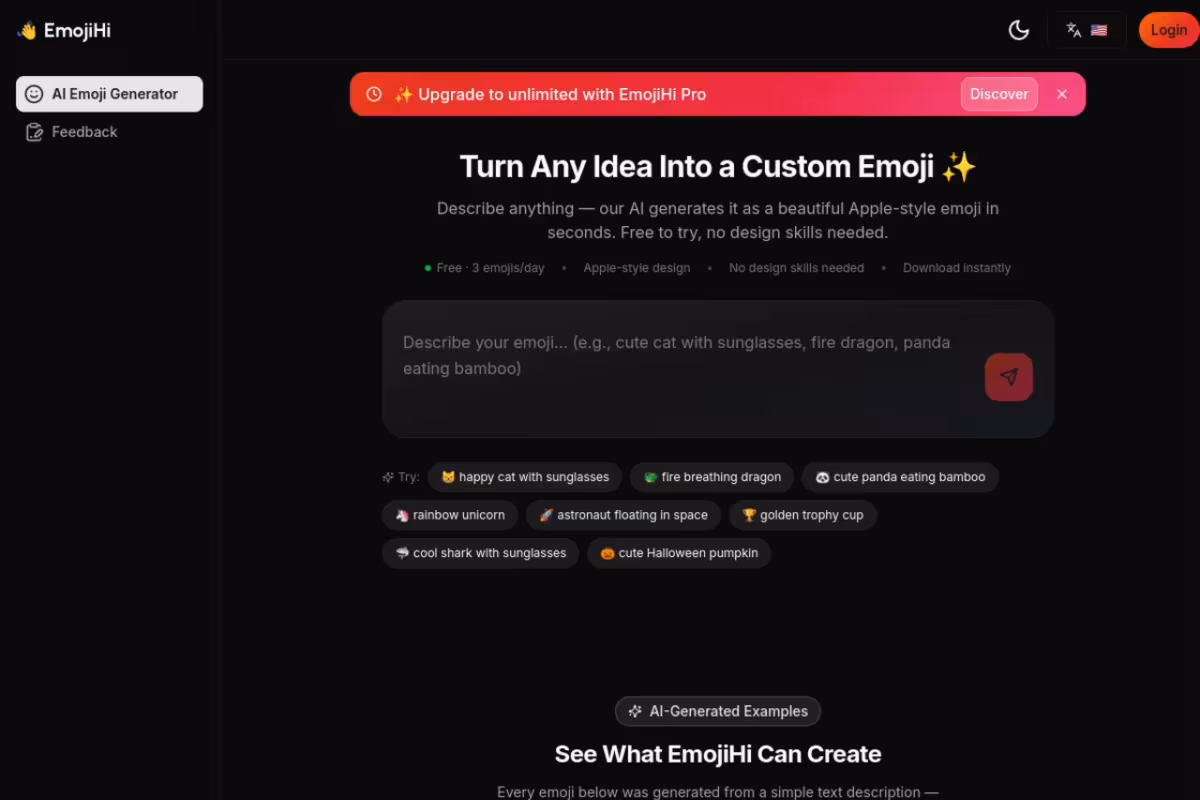Choose the cute panda eating bamboo suggestion

click(900, 477)
